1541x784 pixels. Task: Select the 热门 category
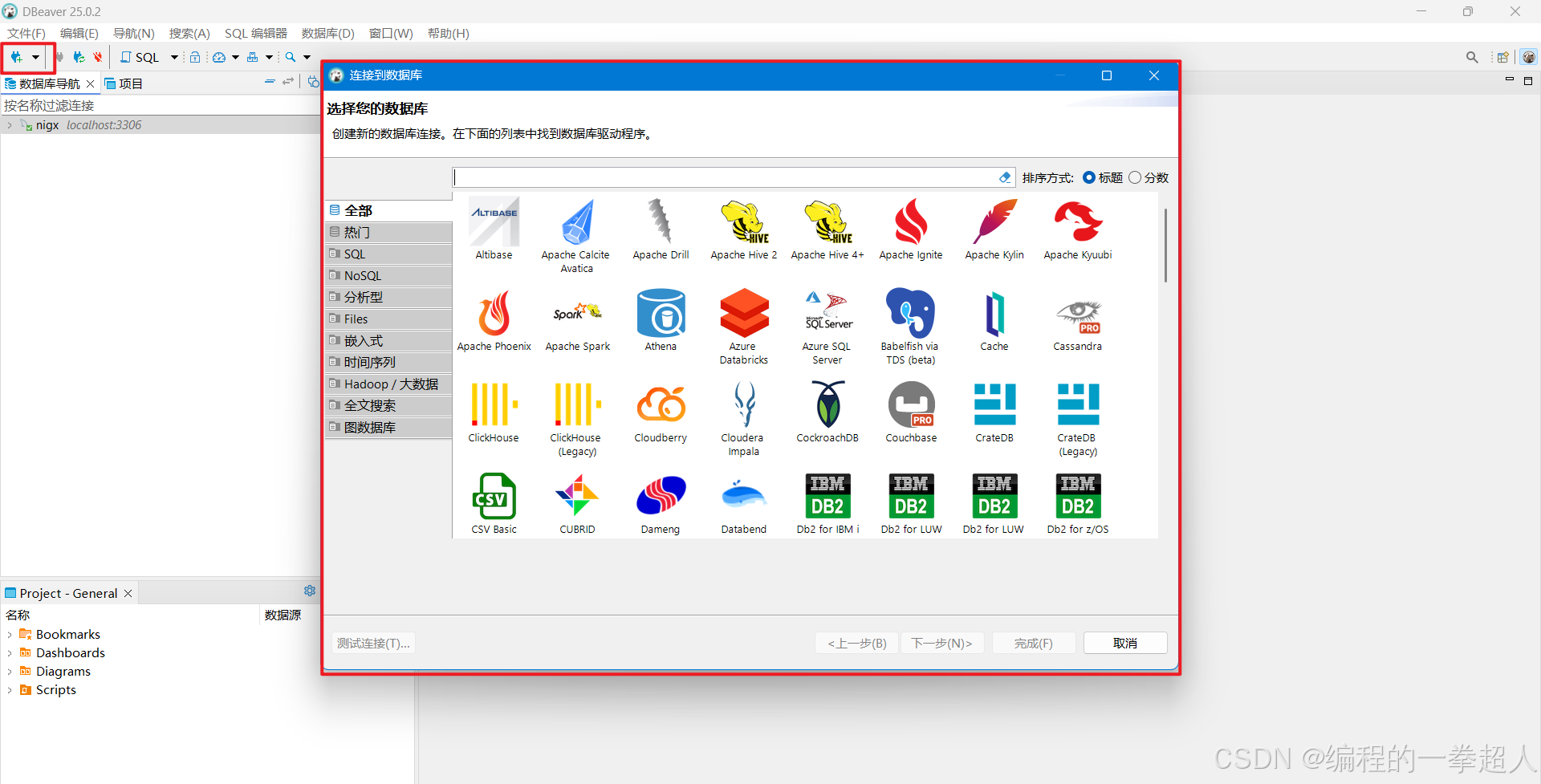[x=389, y=232]
